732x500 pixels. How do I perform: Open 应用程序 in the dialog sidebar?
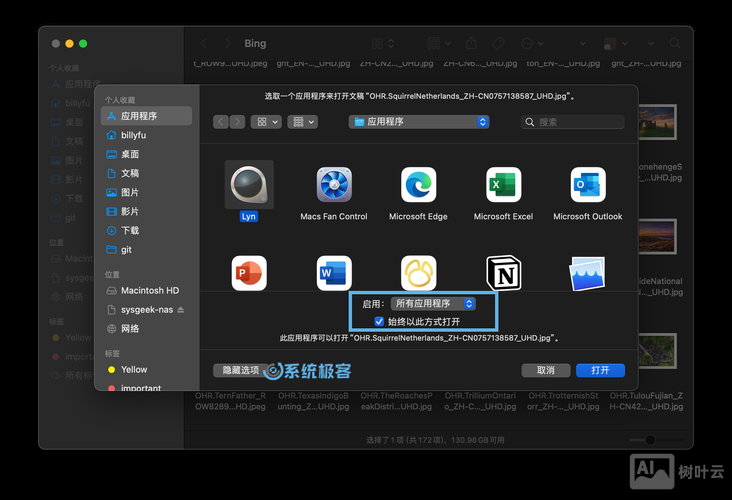click(x=147, y=116)
